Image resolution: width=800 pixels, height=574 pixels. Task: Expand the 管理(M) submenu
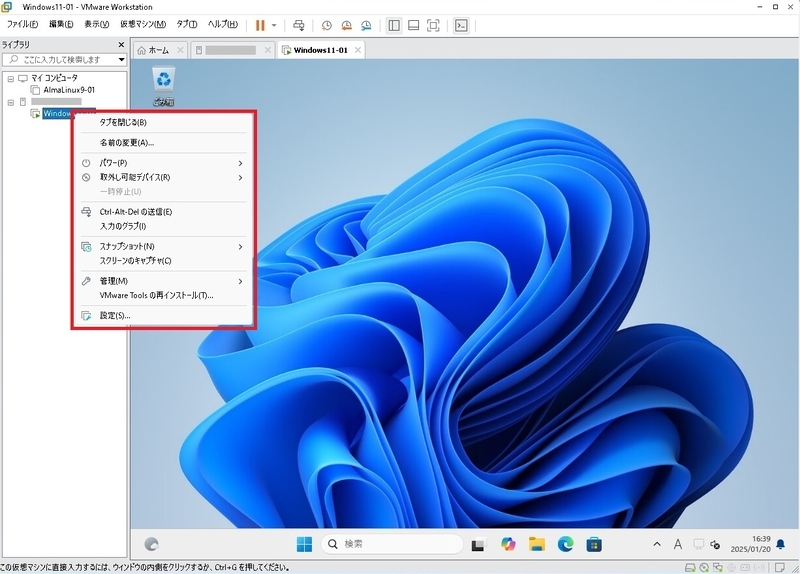point(163,281)
